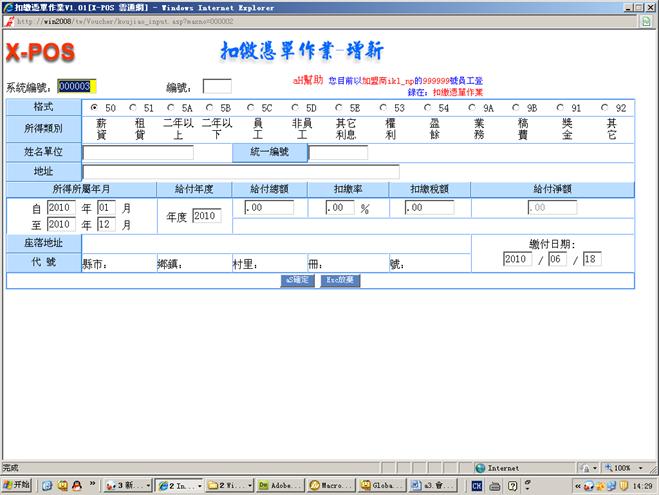Click the 3 新... grouped taskbar button
The image size is (659, 495).
click(128, 485)
